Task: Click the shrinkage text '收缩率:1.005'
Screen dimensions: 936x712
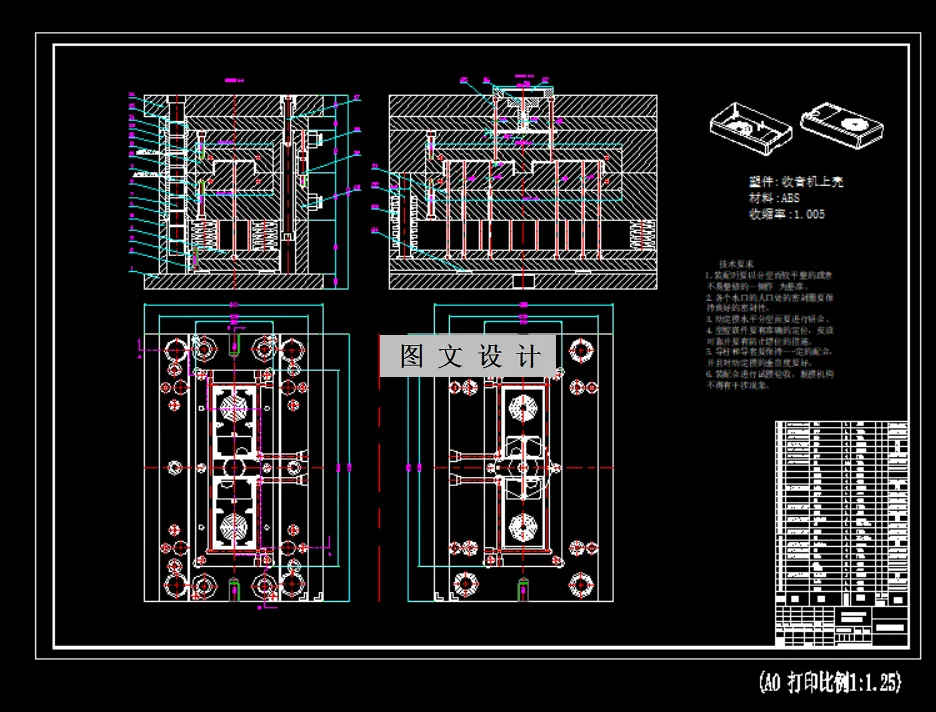Action: click(787, 214)
